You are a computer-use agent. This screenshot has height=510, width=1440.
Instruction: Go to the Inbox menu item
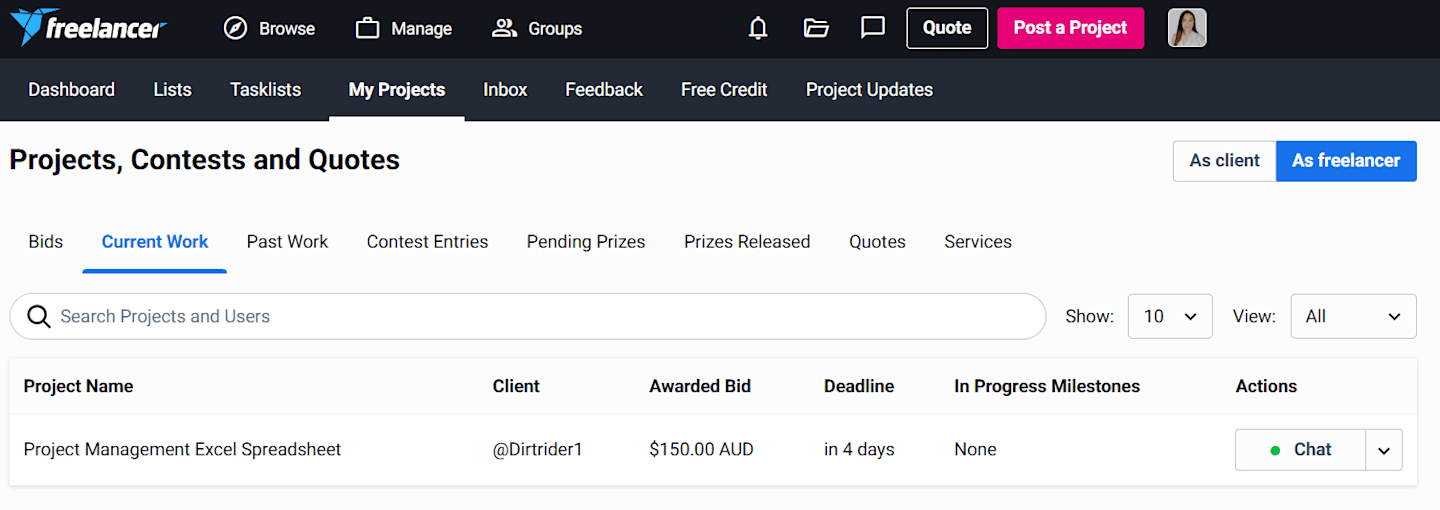pyautogui.click(x=505, y=89)
